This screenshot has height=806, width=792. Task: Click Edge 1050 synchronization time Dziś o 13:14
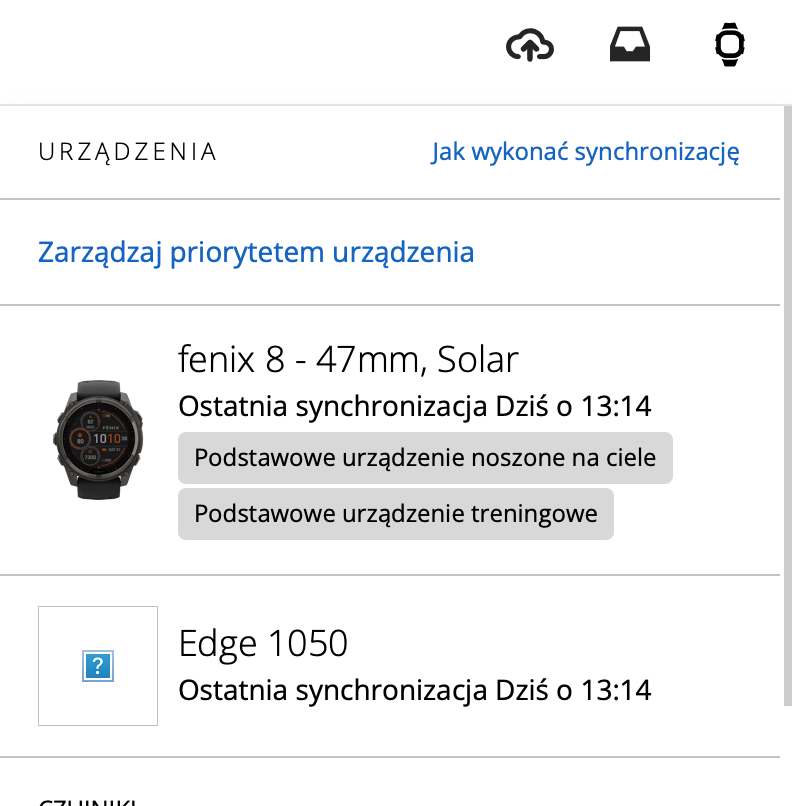point(414,689)
